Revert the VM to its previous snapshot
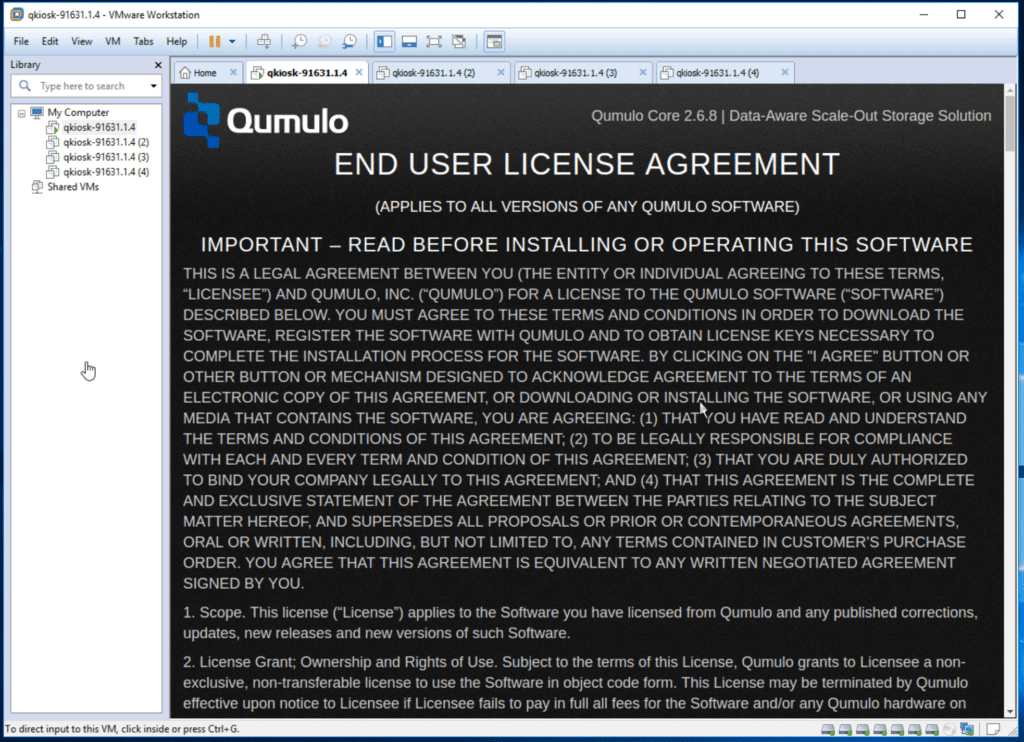Image resolution: width=1024 pixels, height=742 pixels. 324,42
